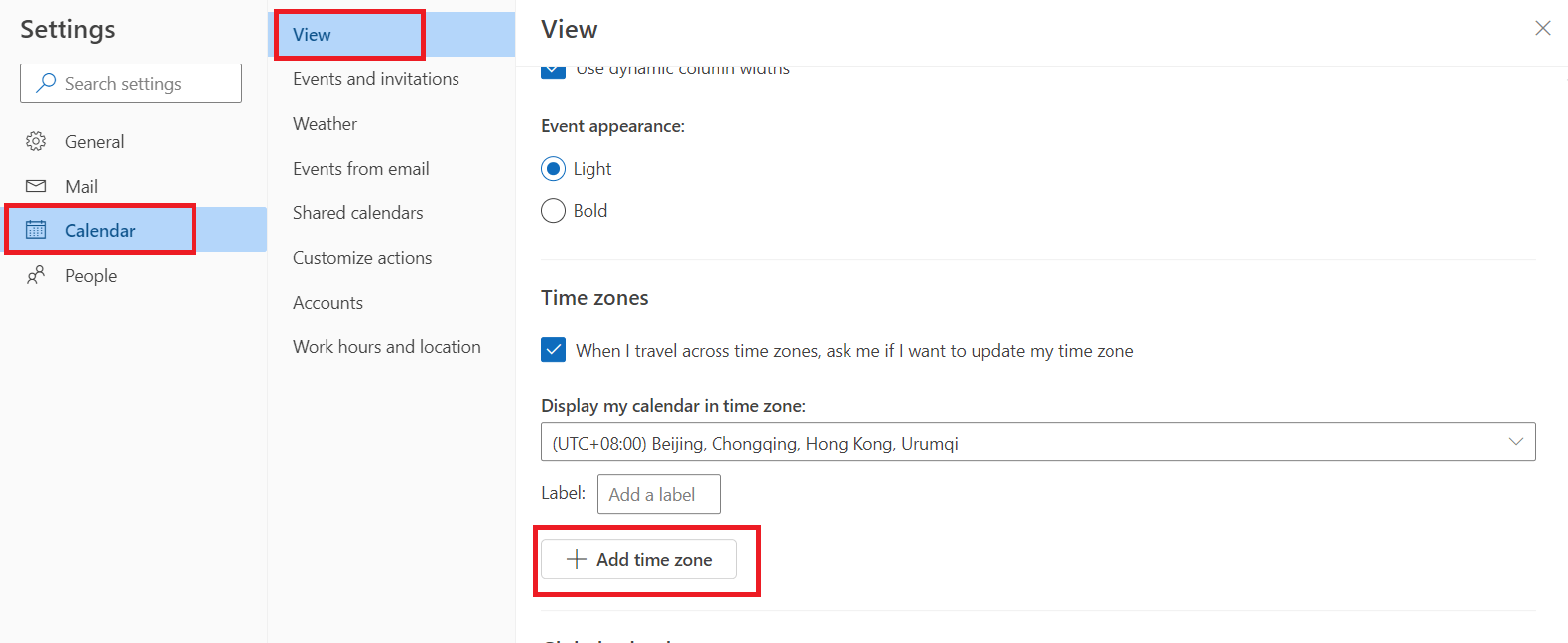This screenshot has width=1568, height=643.
Task: Click the Add a label text field
Action: pyautogui.click(x=659, y=494)
